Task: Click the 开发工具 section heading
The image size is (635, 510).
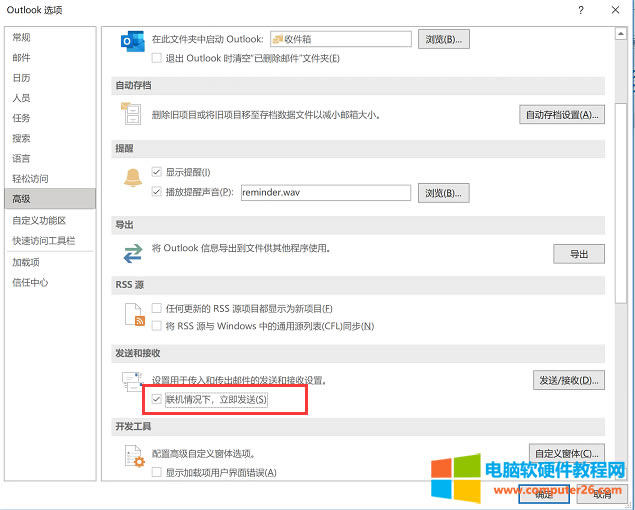Action: [x=133, y=426]
